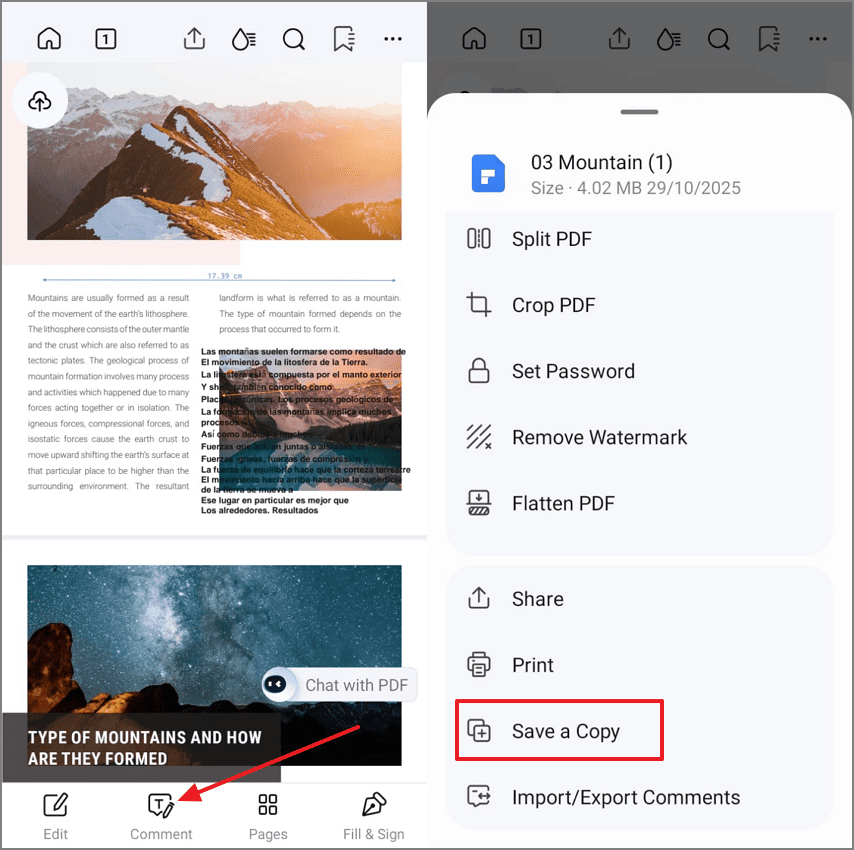Open page overview via the page number icon
Viewport: 854px width, 850px height.
point(105,38)
